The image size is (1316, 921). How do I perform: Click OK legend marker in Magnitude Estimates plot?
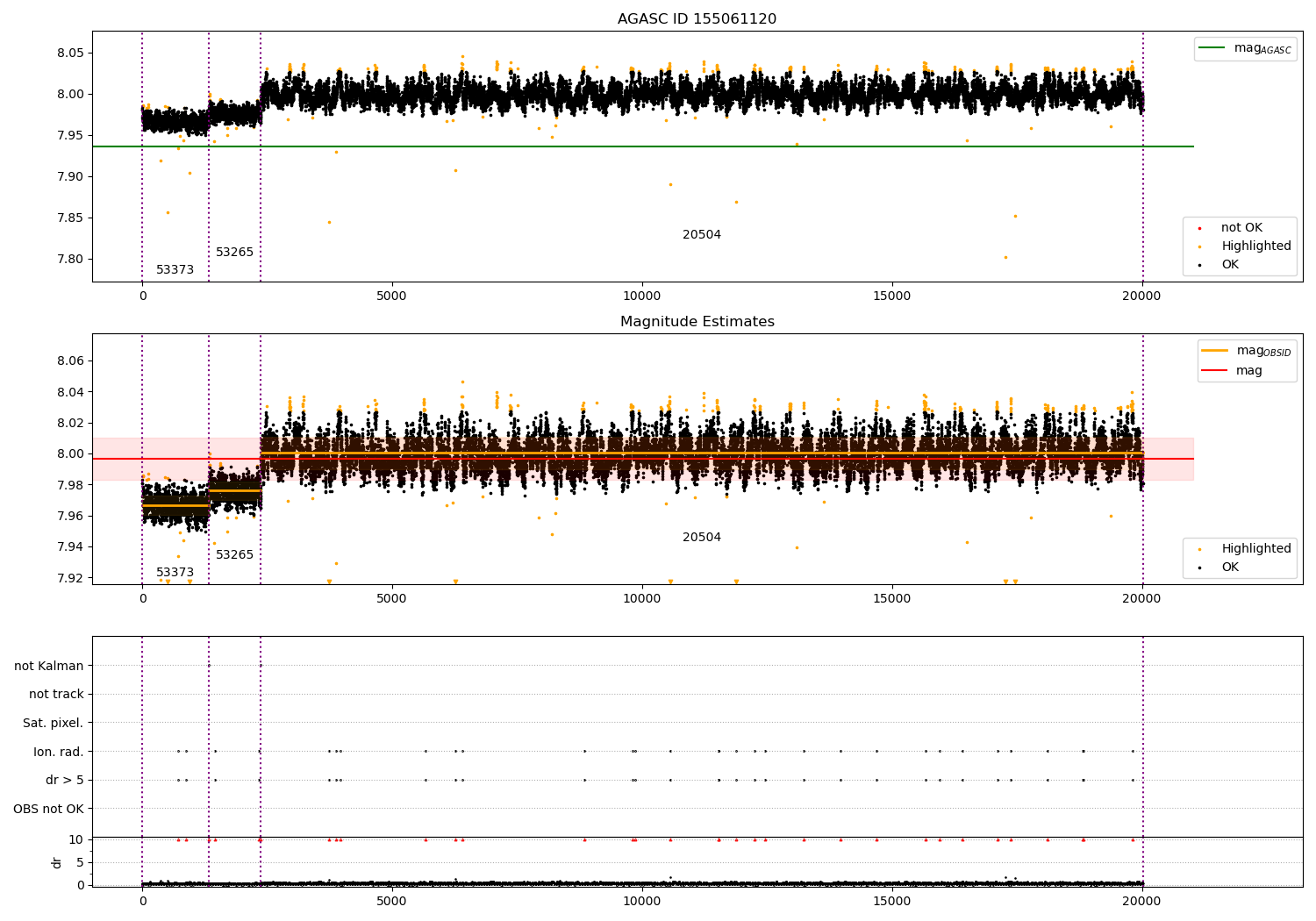1199,568
